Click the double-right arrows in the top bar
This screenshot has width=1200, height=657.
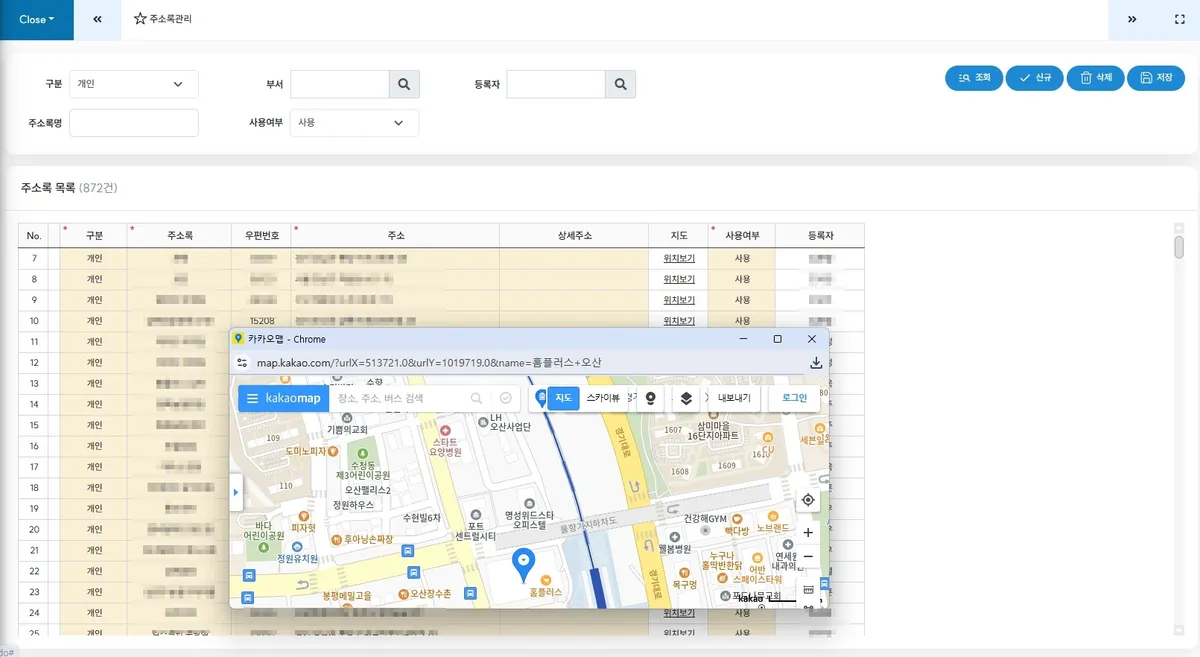tap(1132, 19)
